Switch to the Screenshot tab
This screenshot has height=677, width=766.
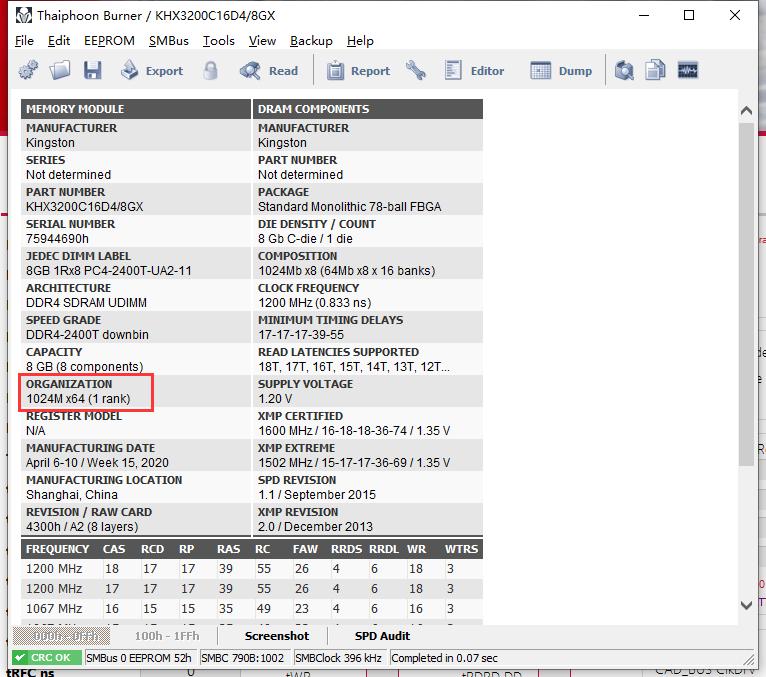[x=277, y=636]
